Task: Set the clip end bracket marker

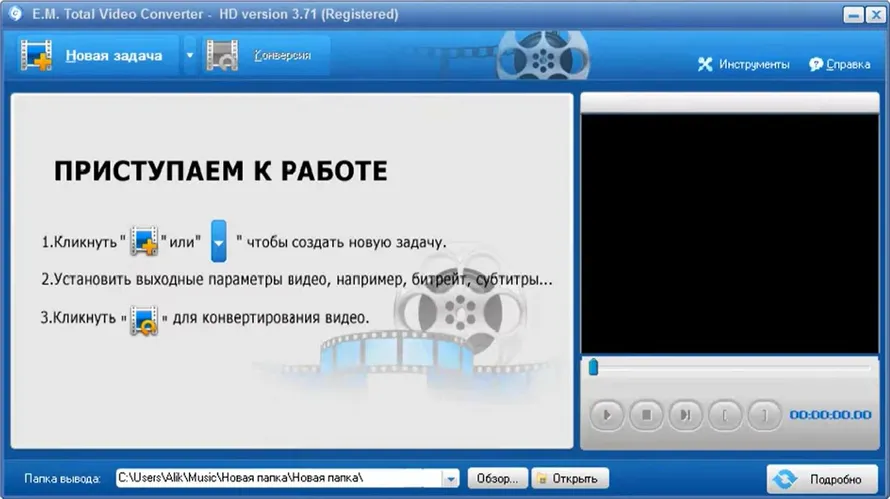Action: [x=764, y=415]
